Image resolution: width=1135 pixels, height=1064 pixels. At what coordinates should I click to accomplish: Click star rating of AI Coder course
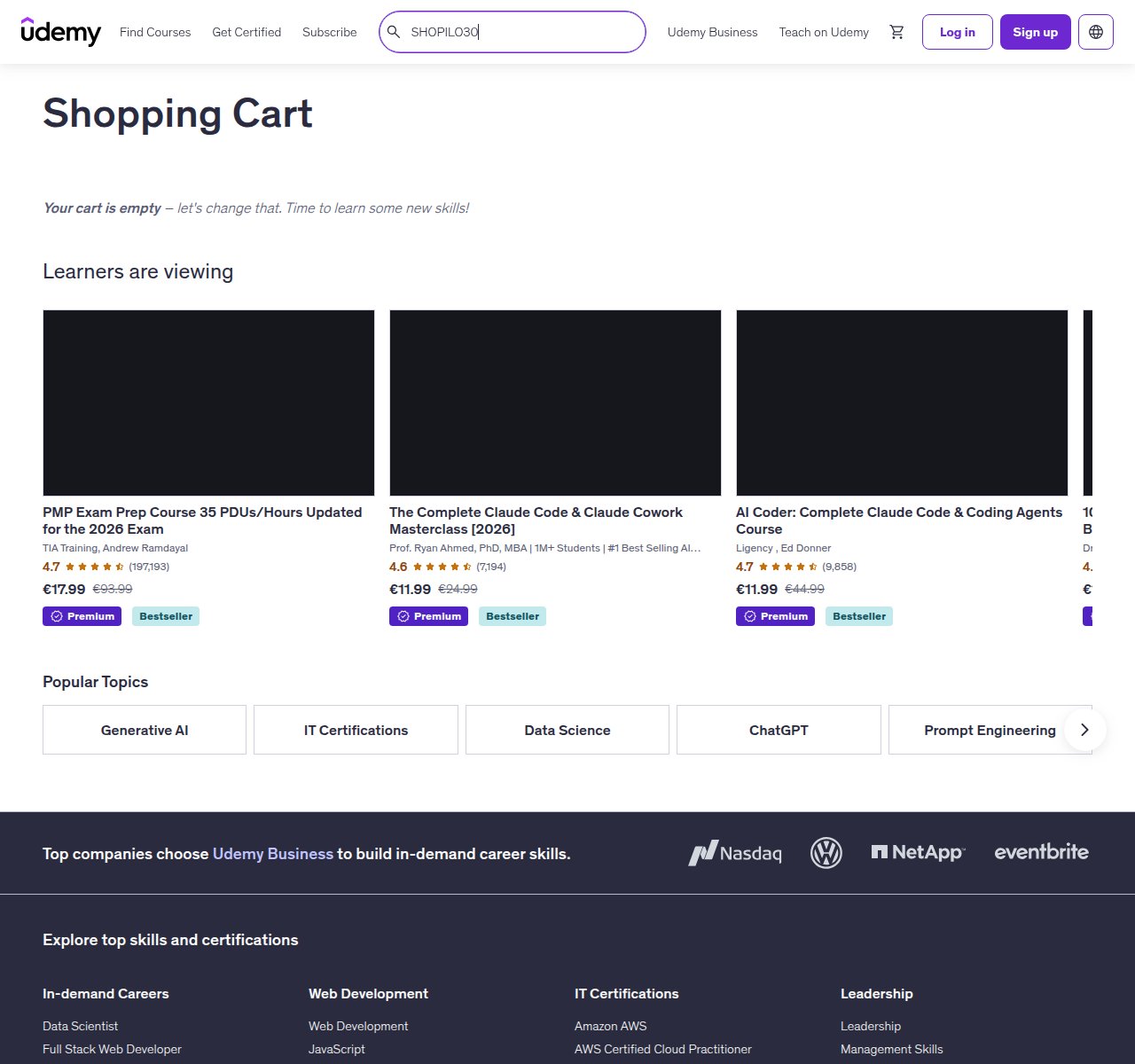pyautogui.click(x=788, y=567)
